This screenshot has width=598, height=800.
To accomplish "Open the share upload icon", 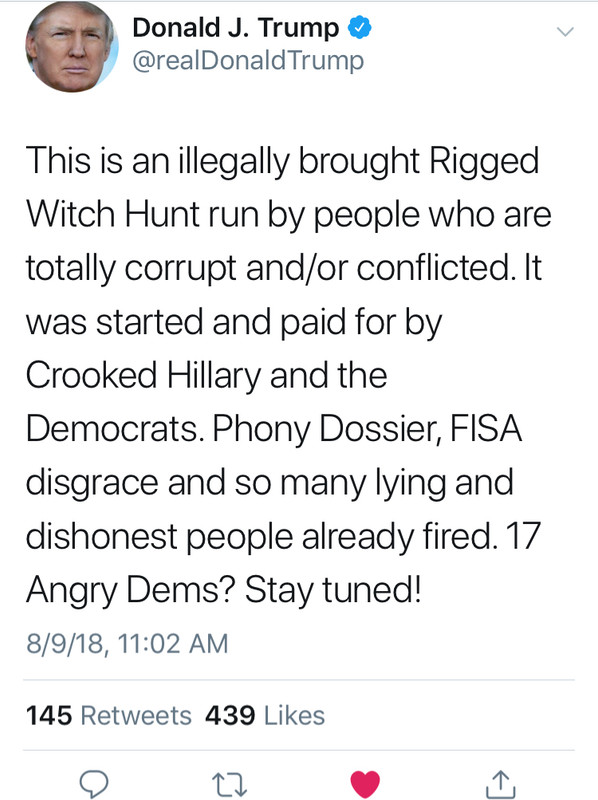I will [501, 784].
